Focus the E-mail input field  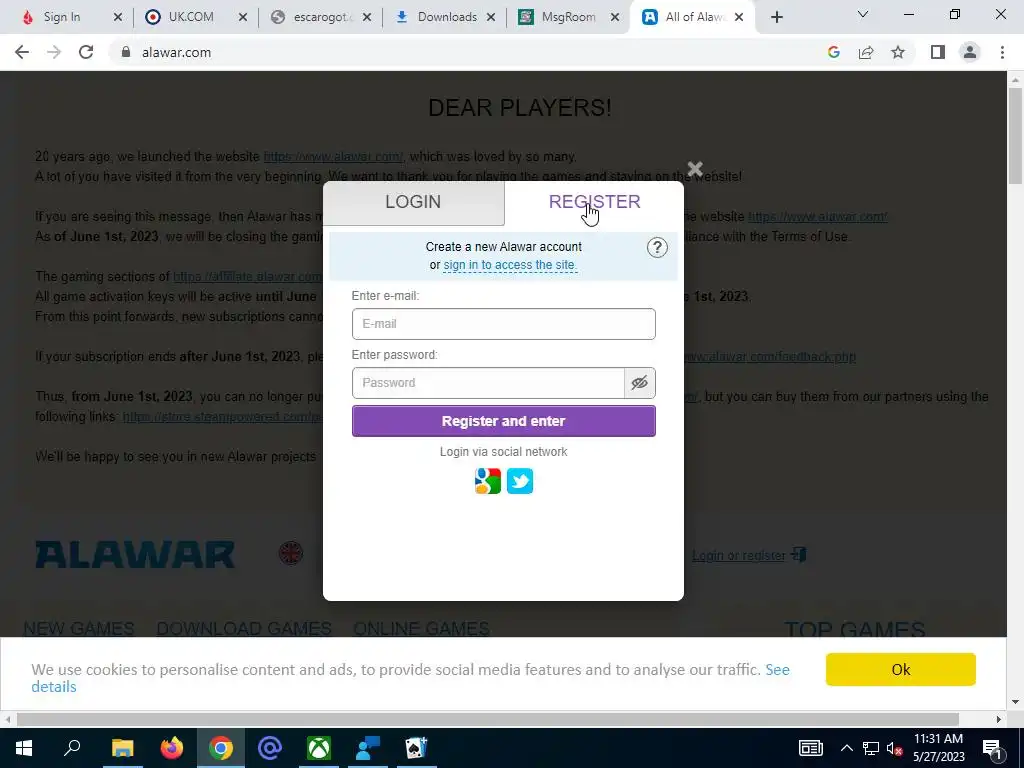pyautogui.click(x=504, y=324)
